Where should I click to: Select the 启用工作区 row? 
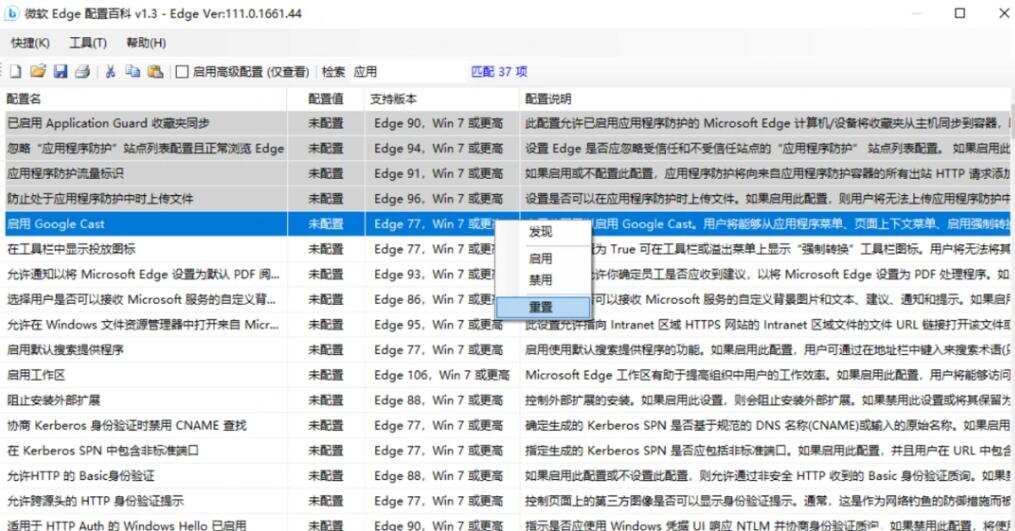pos(507,376)
